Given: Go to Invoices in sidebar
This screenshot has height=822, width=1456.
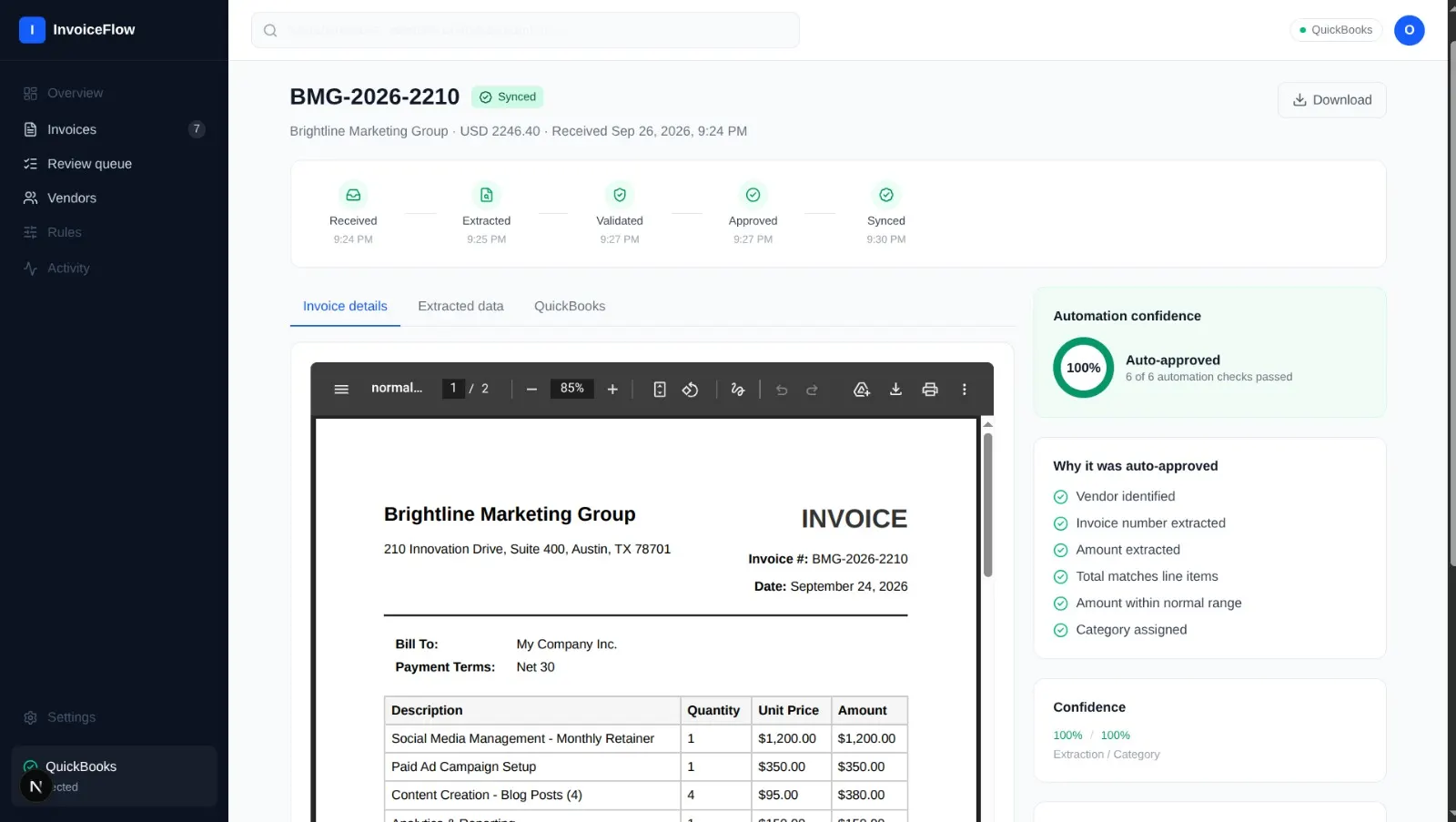Looking at the screenshot, I should click(114, 129).
